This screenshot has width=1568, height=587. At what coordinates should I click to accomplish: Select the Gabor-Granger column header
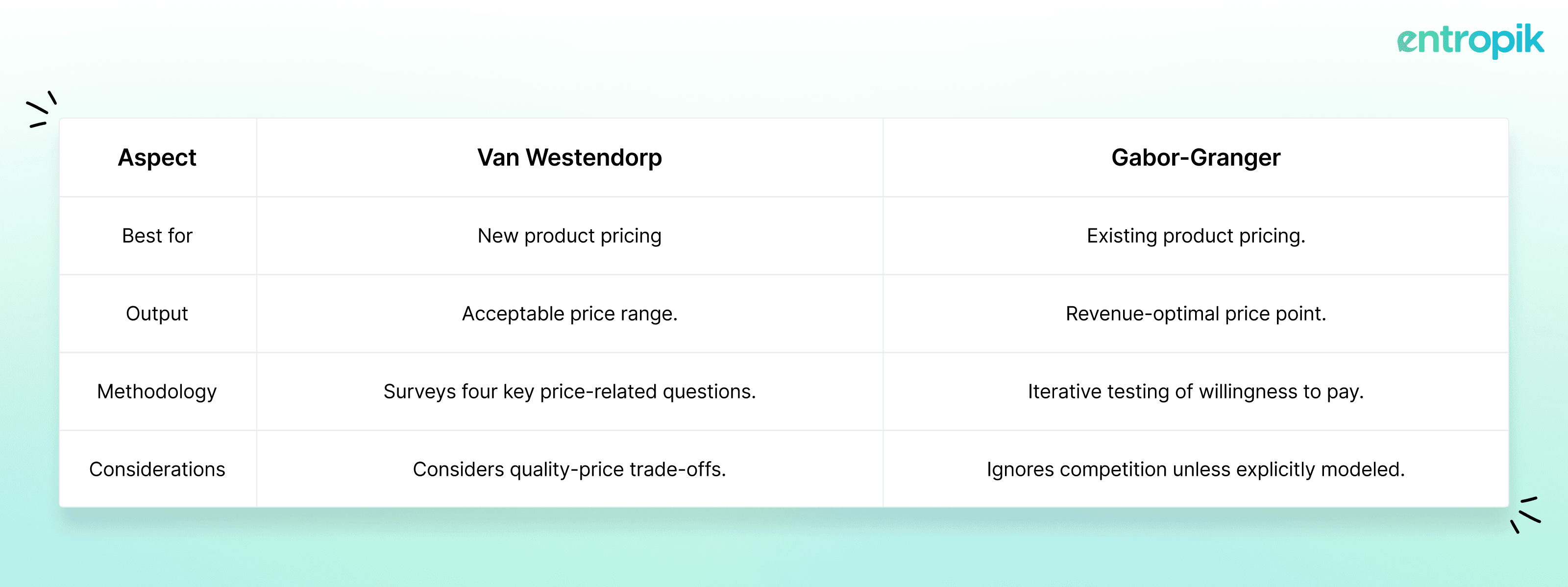1196,158
